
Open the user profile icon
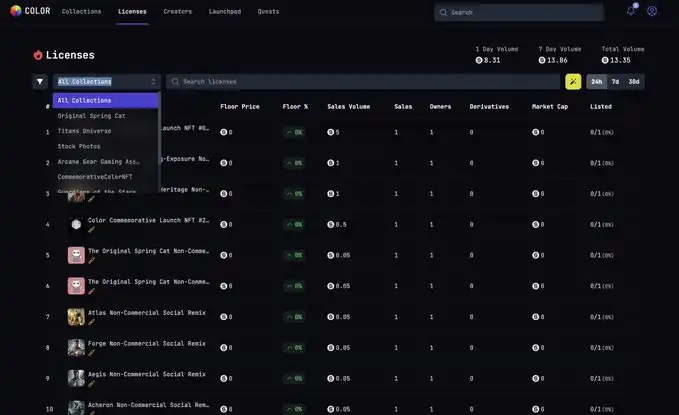click(x=652, y=11)
